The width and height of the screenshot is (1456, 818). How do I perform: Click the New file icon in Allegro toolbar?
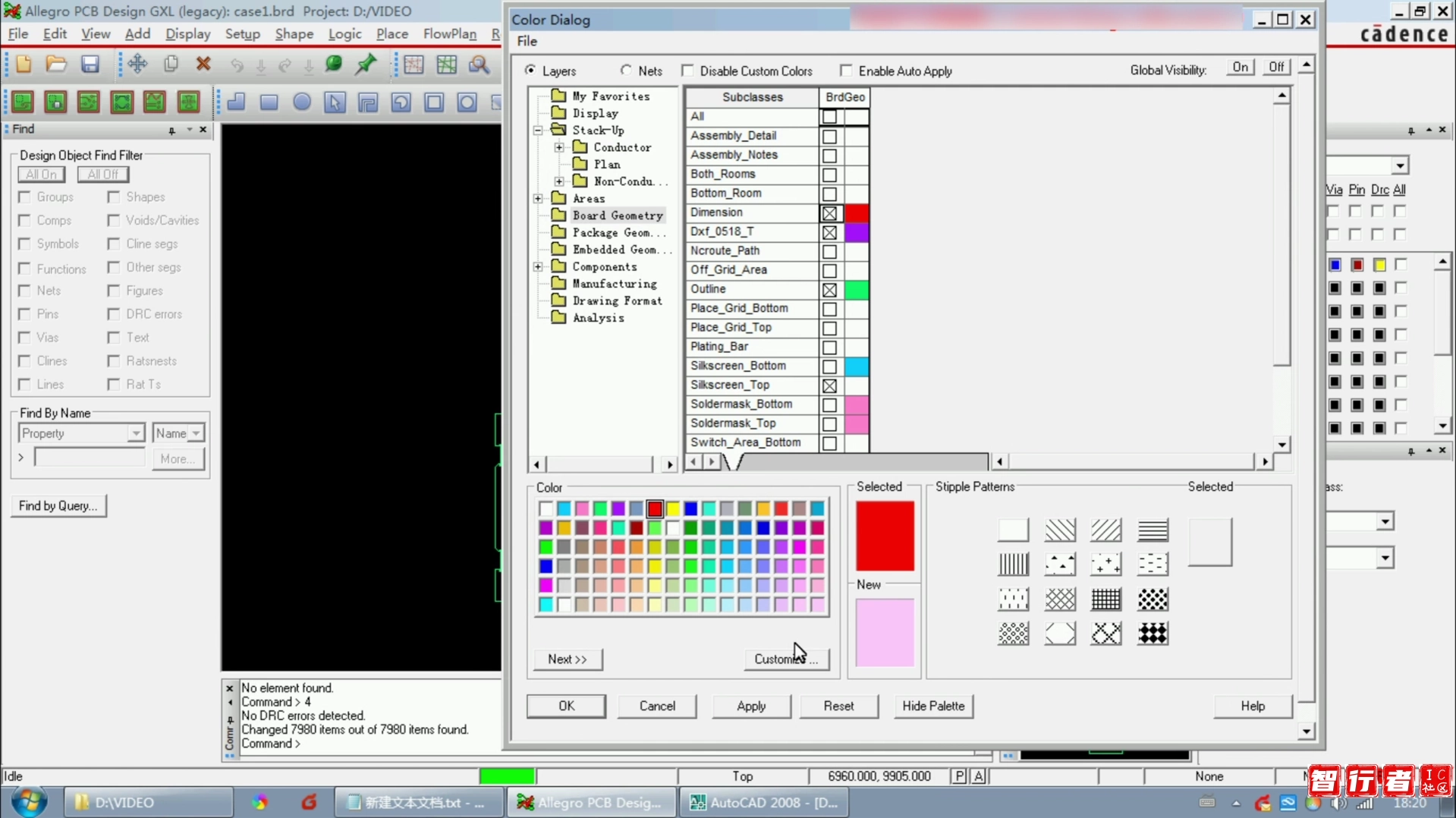tap(24, 64)
